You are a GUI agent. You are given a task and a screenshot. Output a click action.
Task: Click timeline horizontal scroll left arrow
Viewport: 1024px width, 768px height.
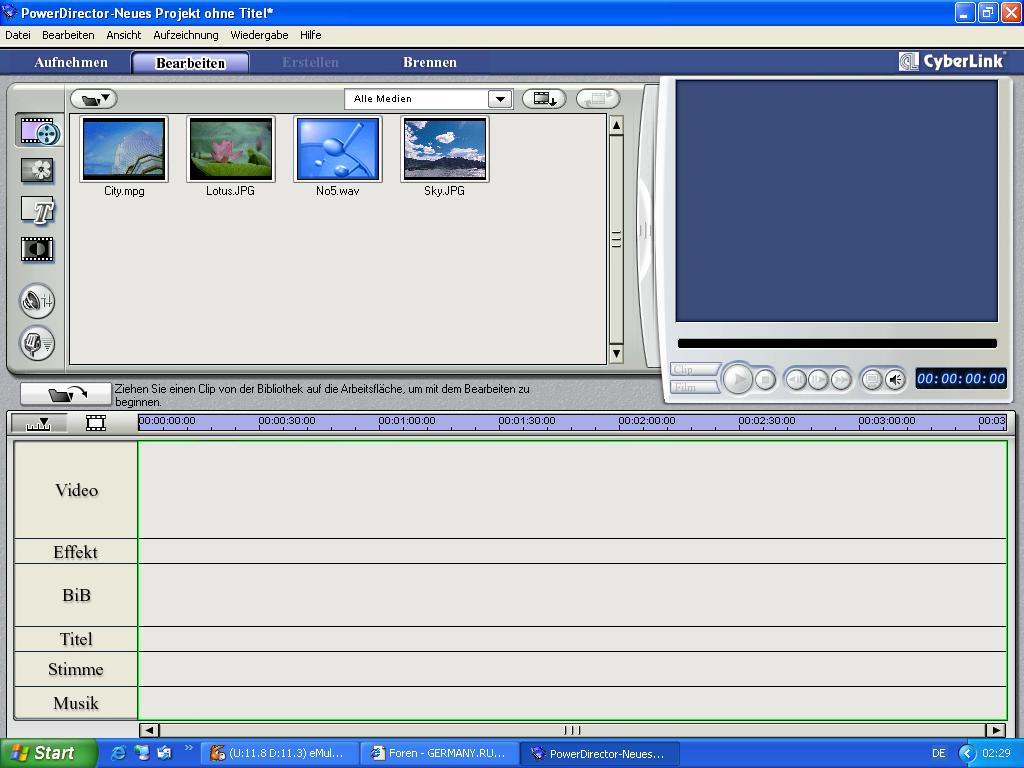point(149,730)
